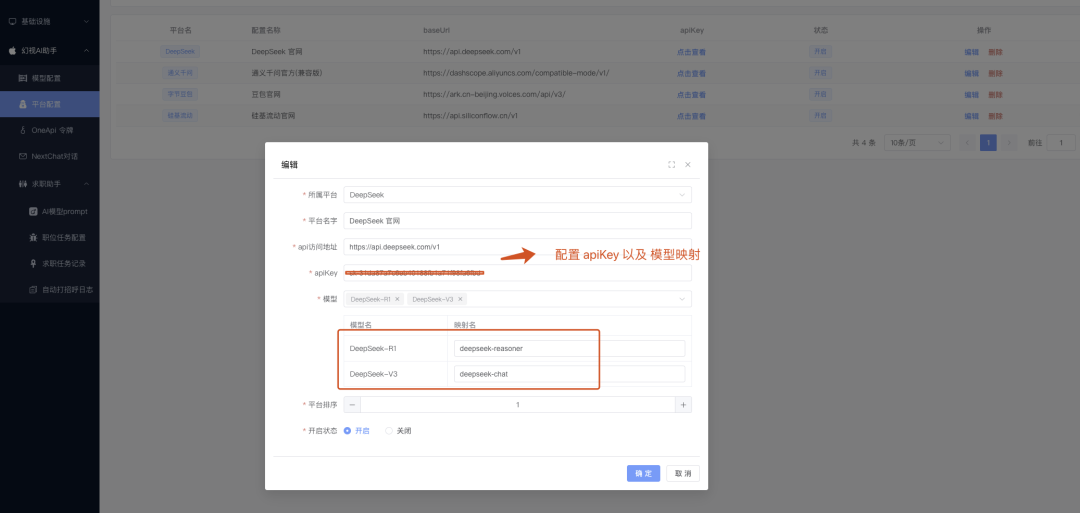Viewport: 1080px width, 513px height.
Task: Click the 通义千问官方(兼容版) configuration name cell
Action: coord(287,73)
